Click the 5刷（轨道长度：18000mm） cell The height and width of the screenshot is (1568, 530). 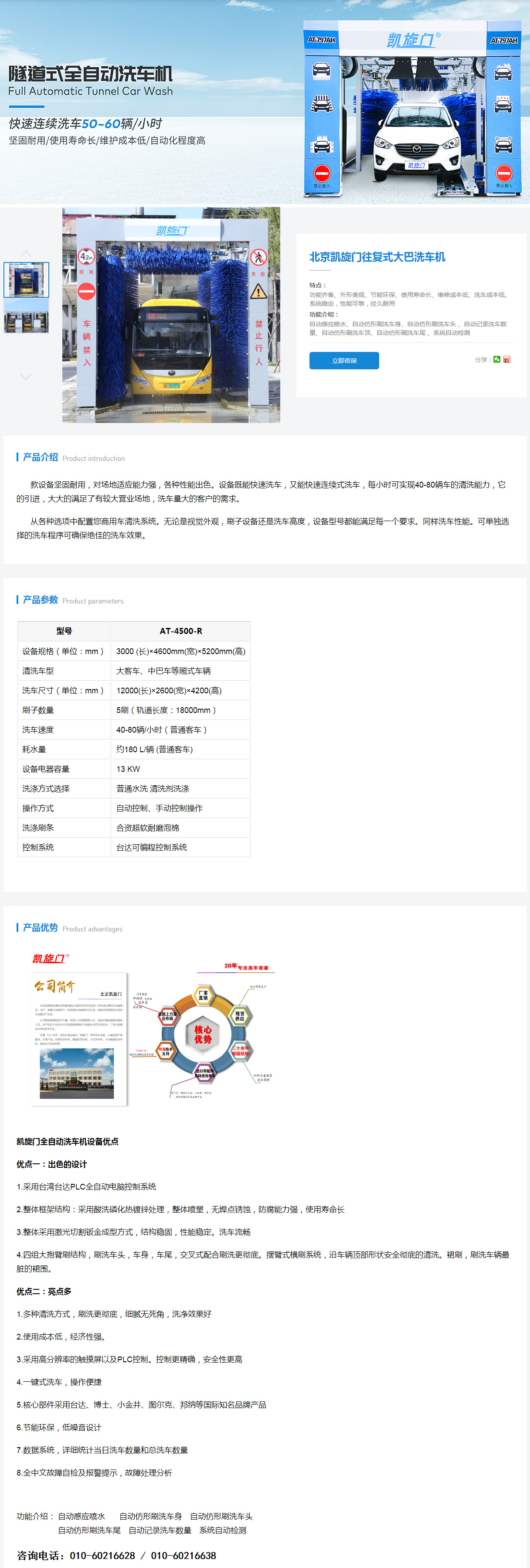(x=181, y=710)
